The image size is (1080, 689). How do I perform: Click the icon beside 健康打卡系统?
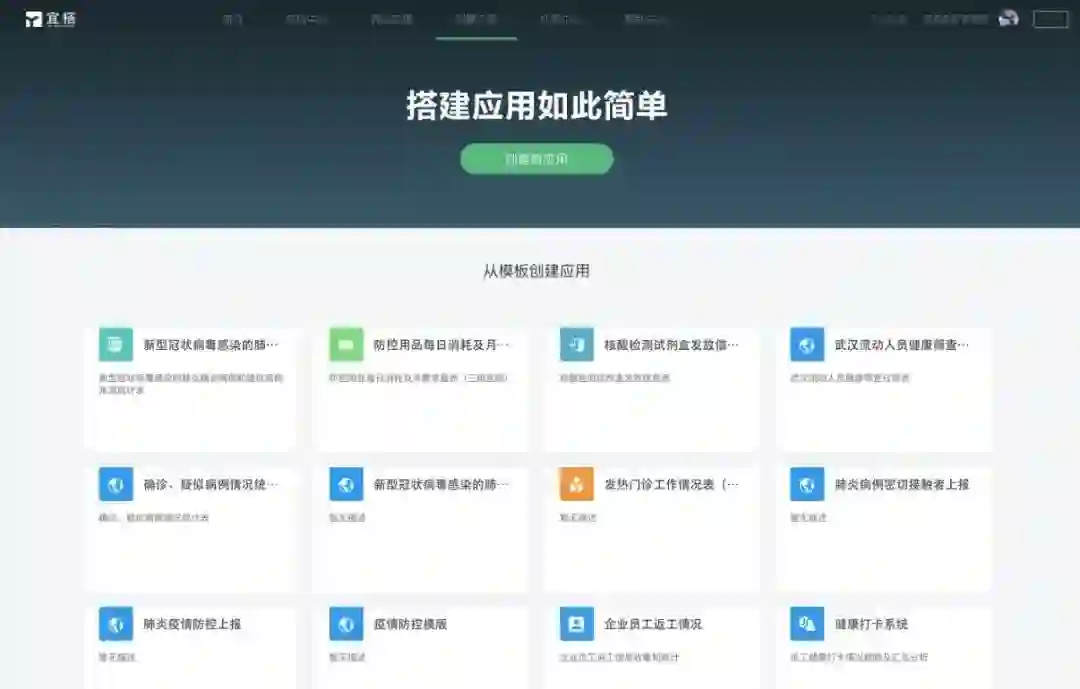807,624
